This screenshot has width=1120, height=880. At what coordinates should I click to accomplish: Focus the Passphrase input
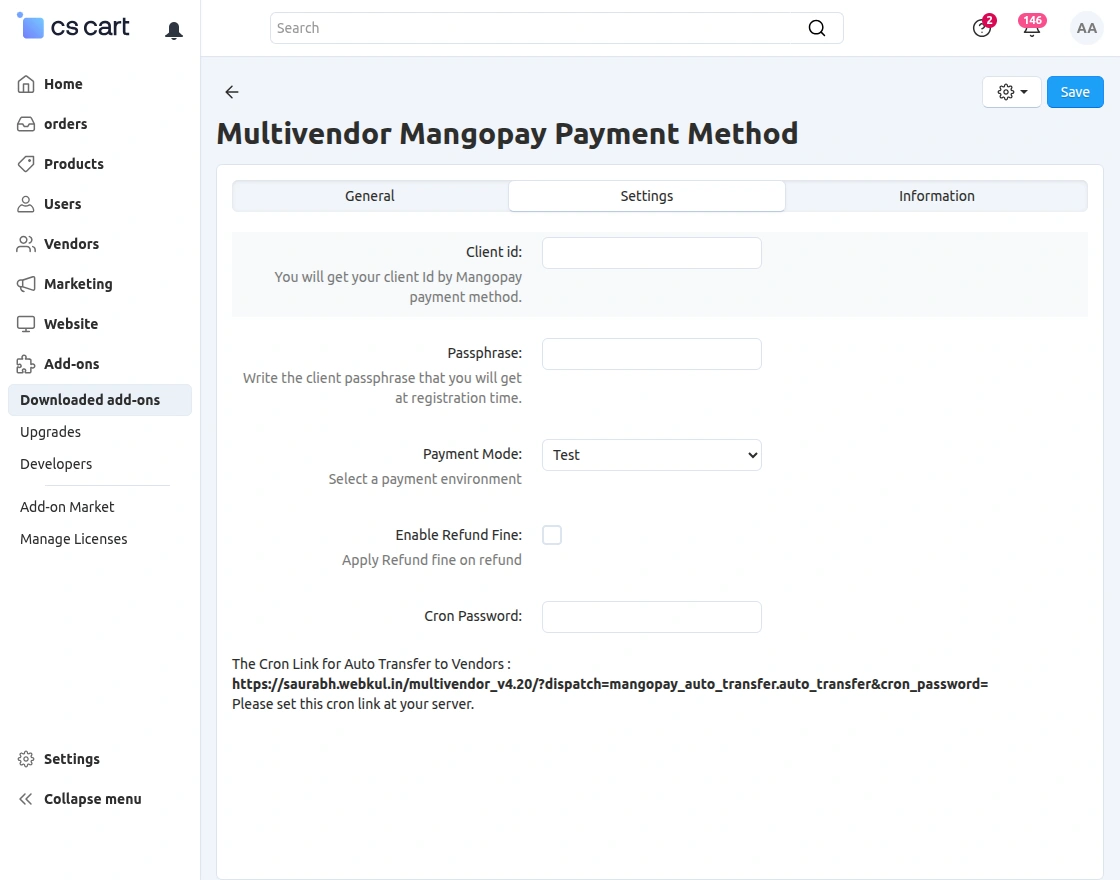(651, 354)
